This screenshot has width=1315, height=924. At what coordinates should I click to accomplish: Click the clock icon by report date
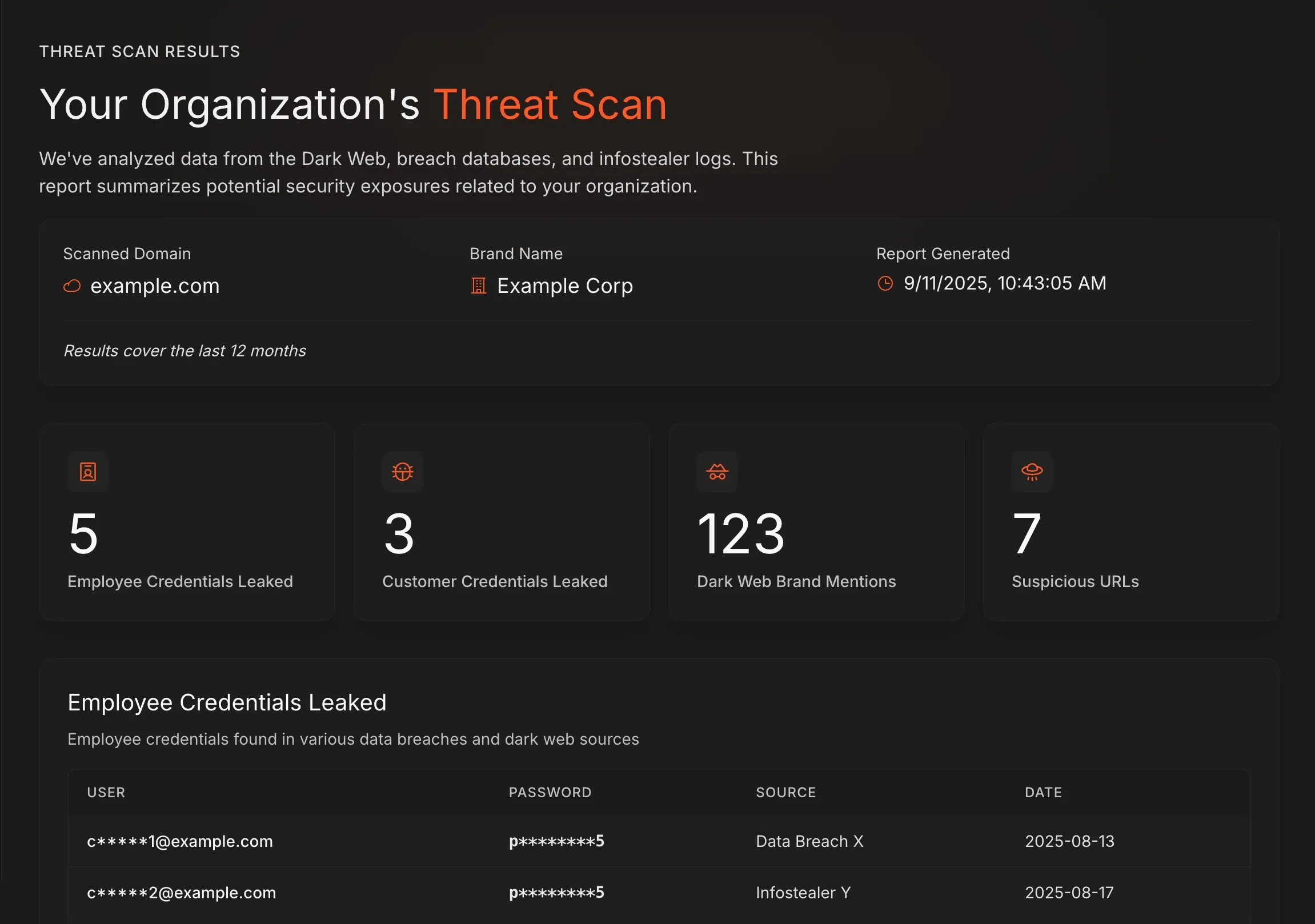point(885,283)
